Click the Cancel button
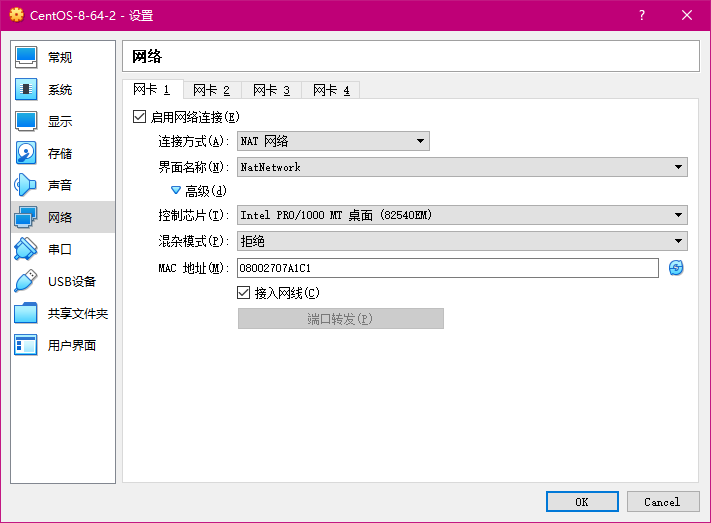Image resolution: width=711 pixels, height=523 pixels. point(662,502)
